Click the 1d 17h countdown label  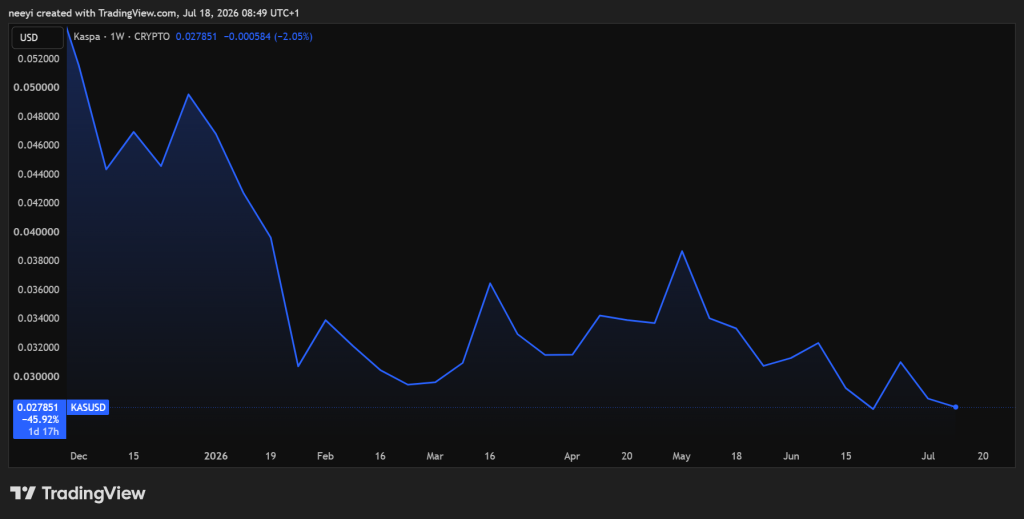point(43,432)
